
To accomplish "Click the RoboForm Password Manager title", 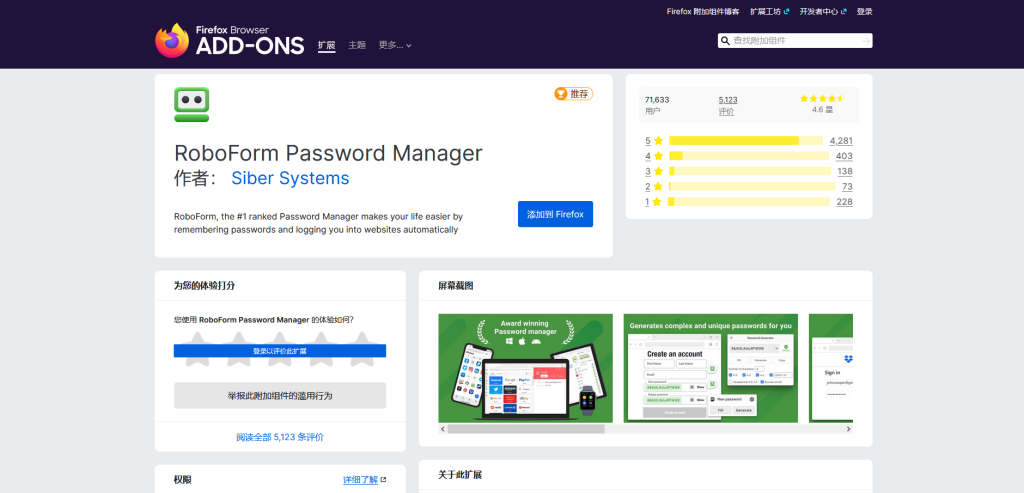I will click(328, 153).
